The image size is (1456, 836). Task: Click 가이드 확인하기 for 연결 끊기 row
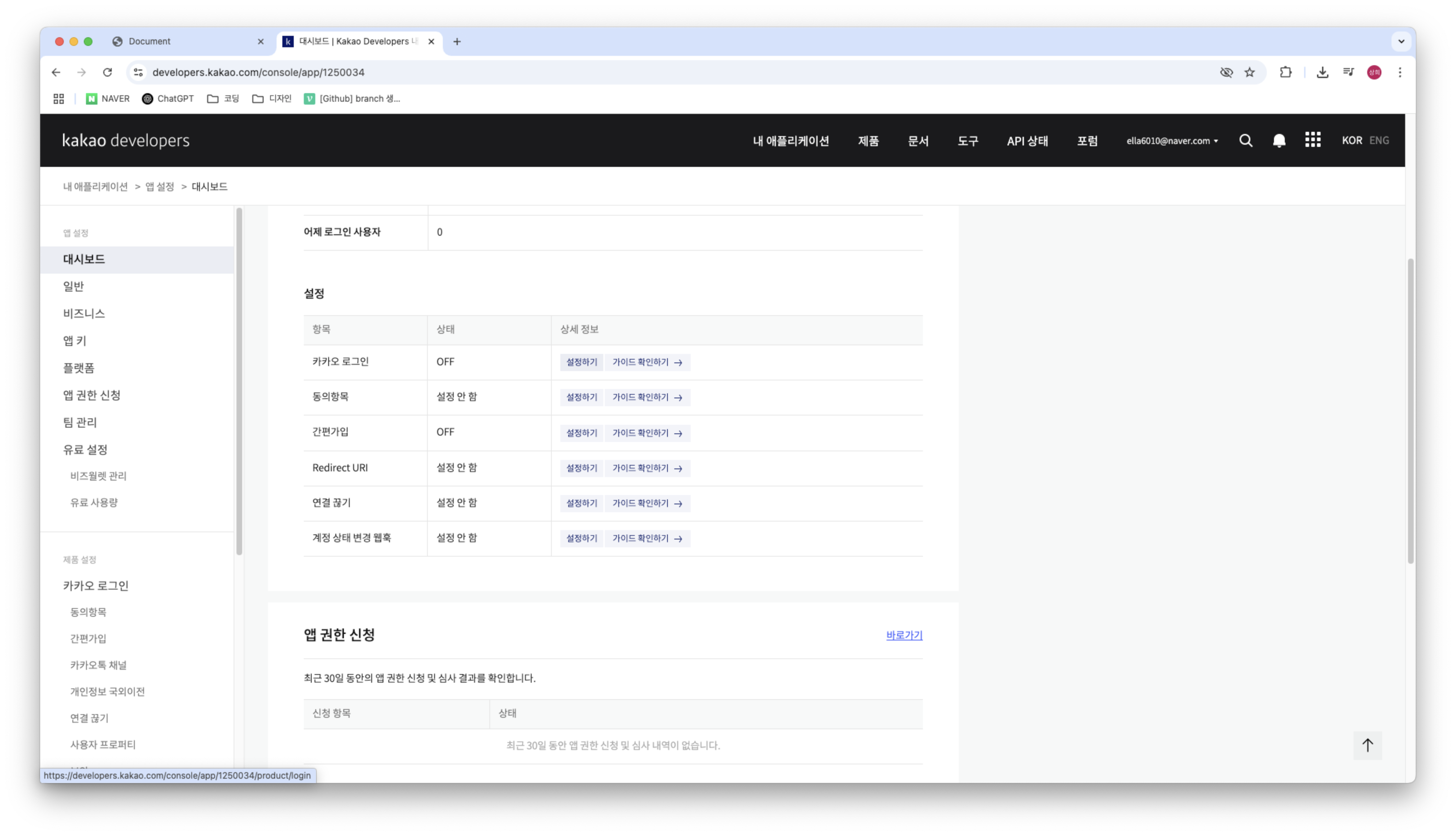[x=647, y=504]
